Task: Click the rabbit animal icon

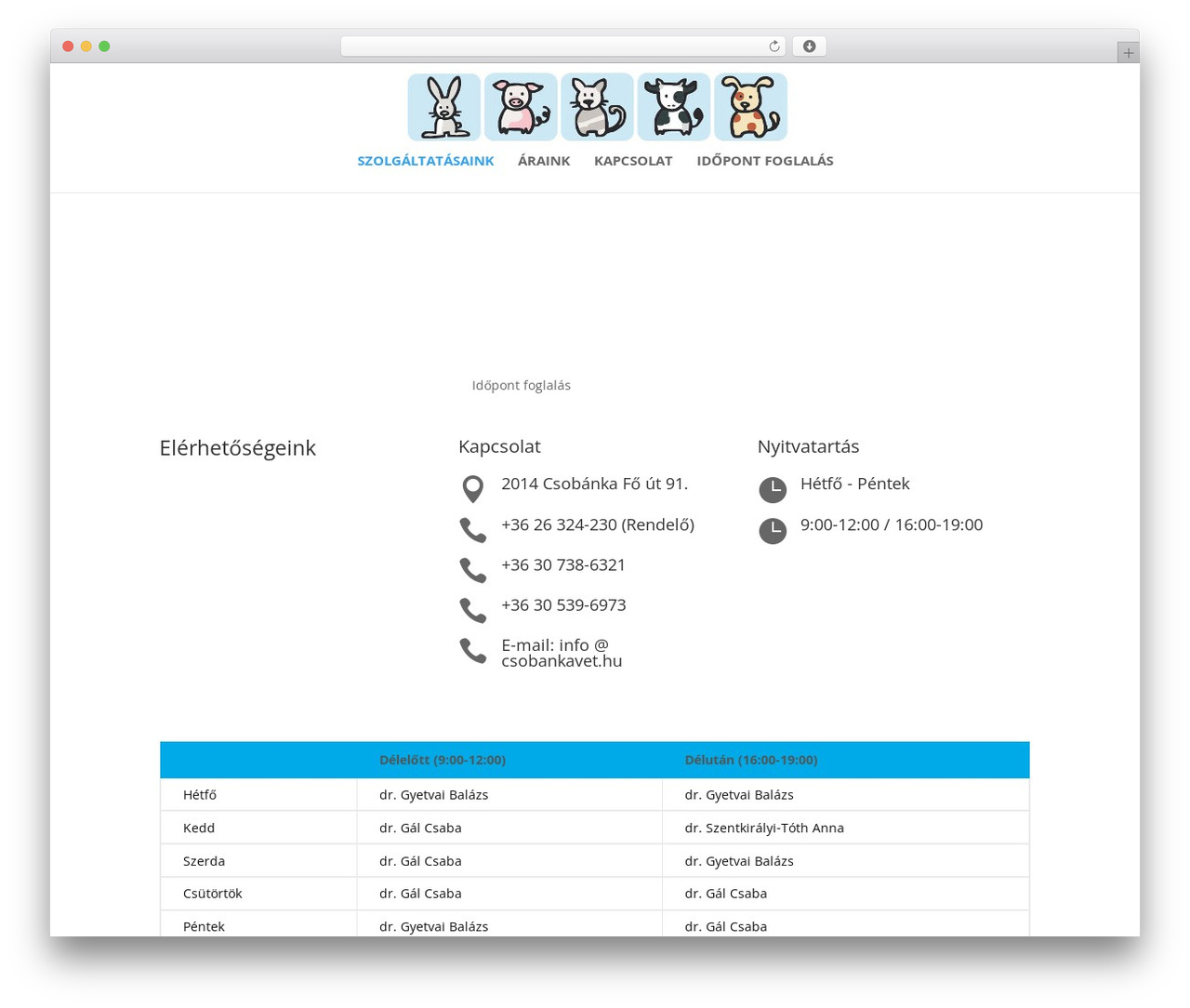Action: tap(444, 107)
